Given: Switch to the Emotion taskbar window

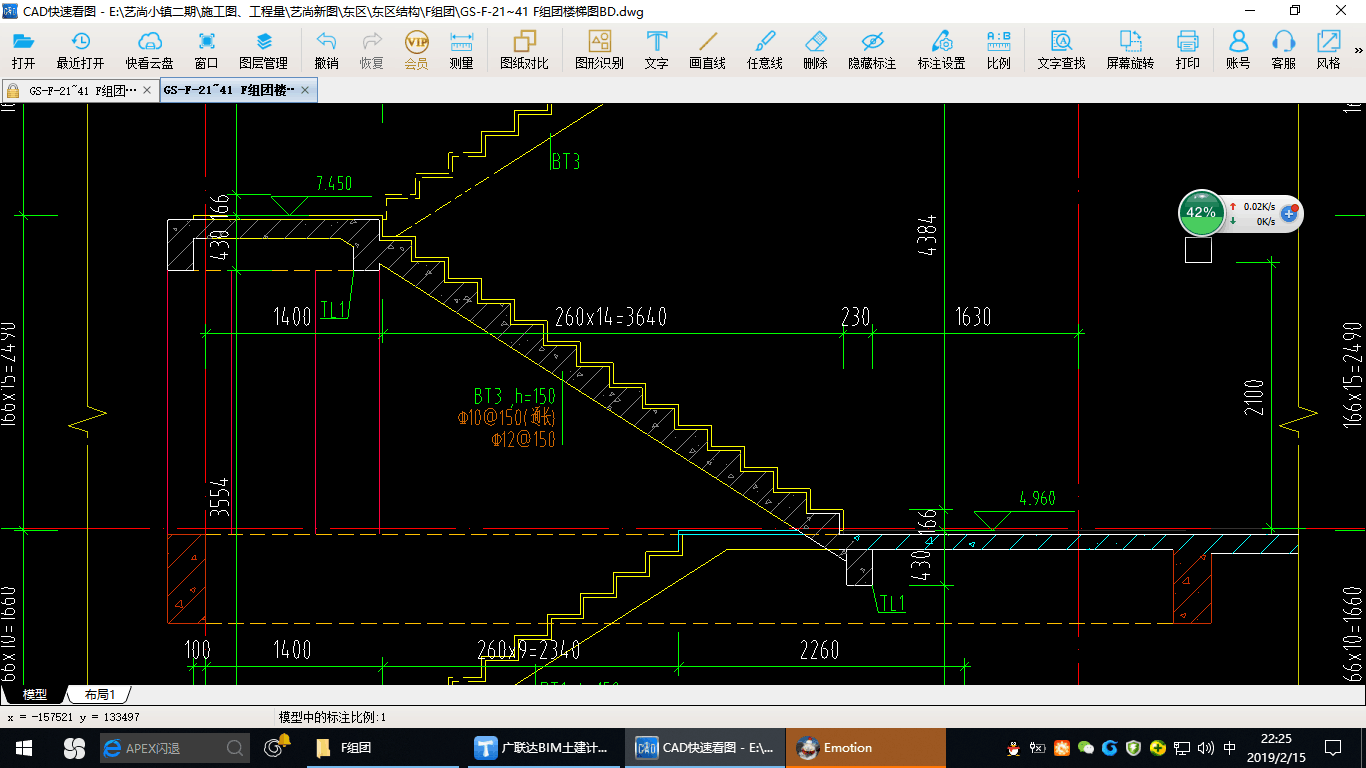Looking at the screenshot, I should coord(865,747).
